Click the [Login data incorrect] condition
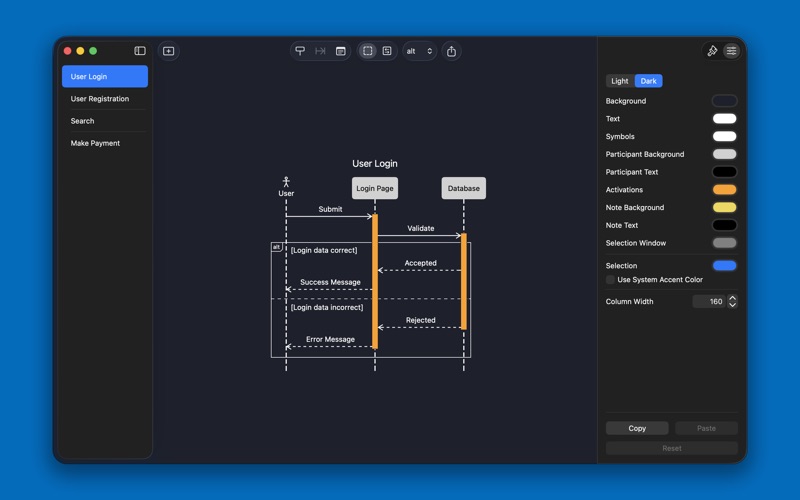This screenshot has width=800, height=500. pos(327,307)
